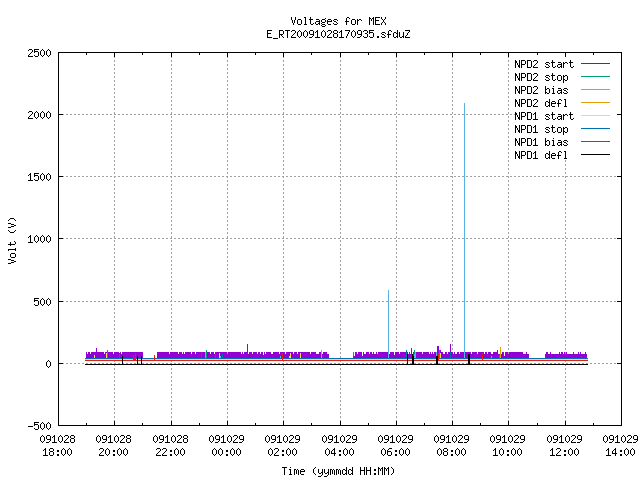Click the 091029 06:00 time tick label
This screenshot has height=480, width=640.
[396, 446]
